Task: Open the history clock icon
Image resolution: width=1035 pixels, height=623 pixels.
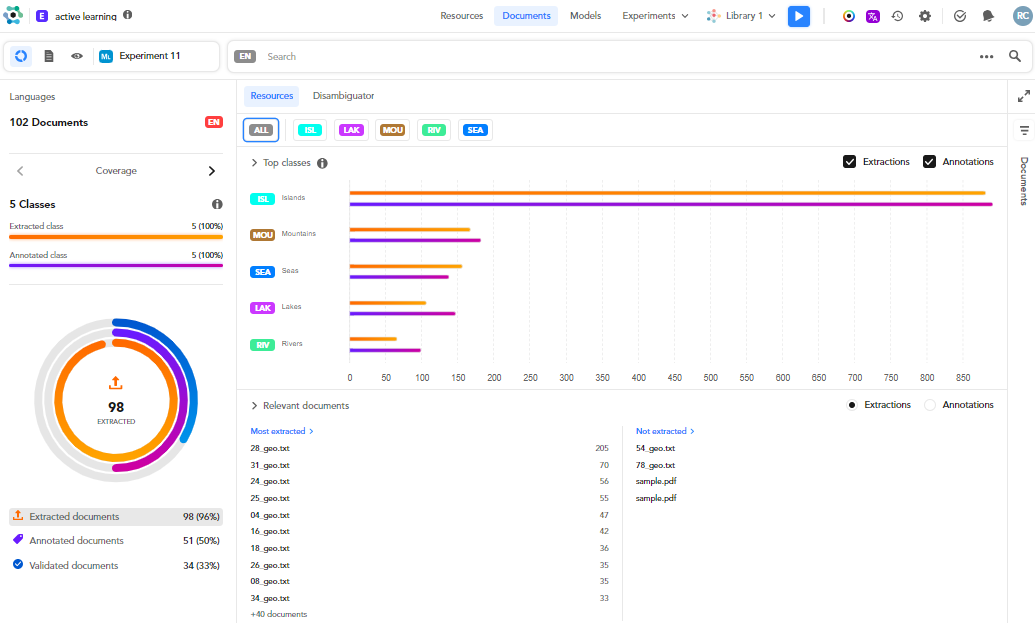Action: pyautogui.click(x=898, y=16)
